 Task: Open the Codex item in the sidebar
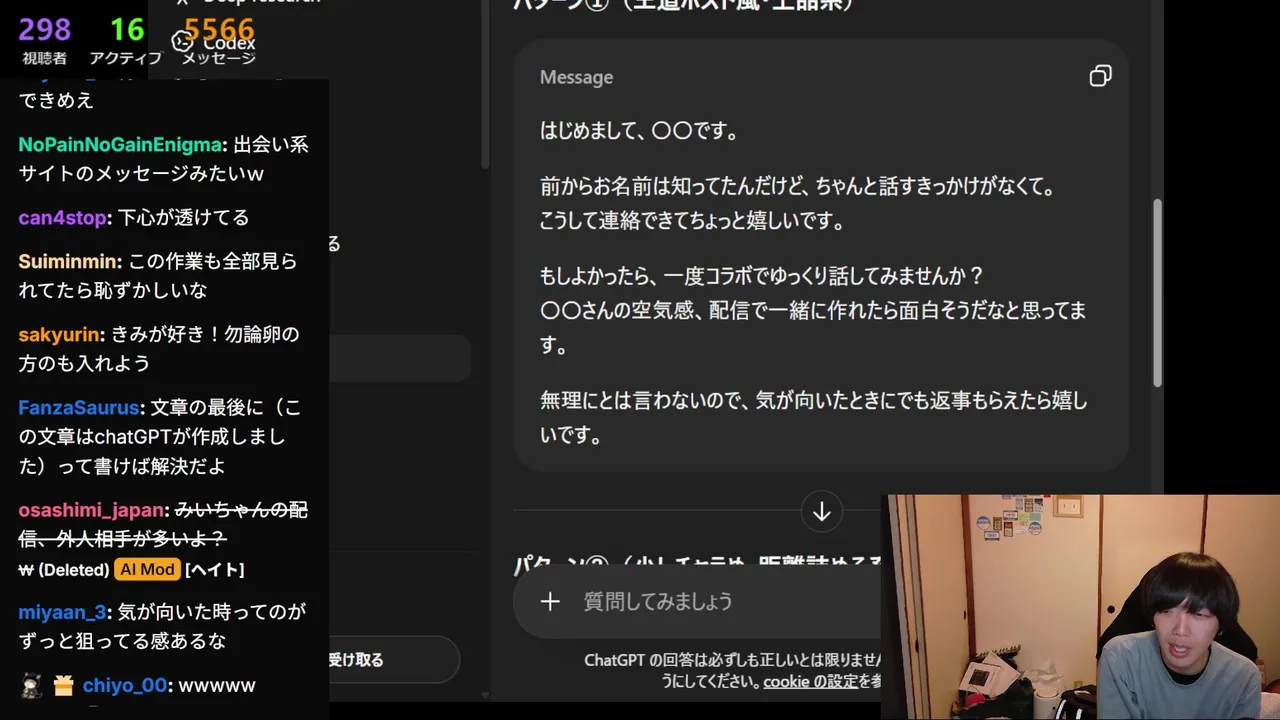pyautogui.click(x=213, y=42)
